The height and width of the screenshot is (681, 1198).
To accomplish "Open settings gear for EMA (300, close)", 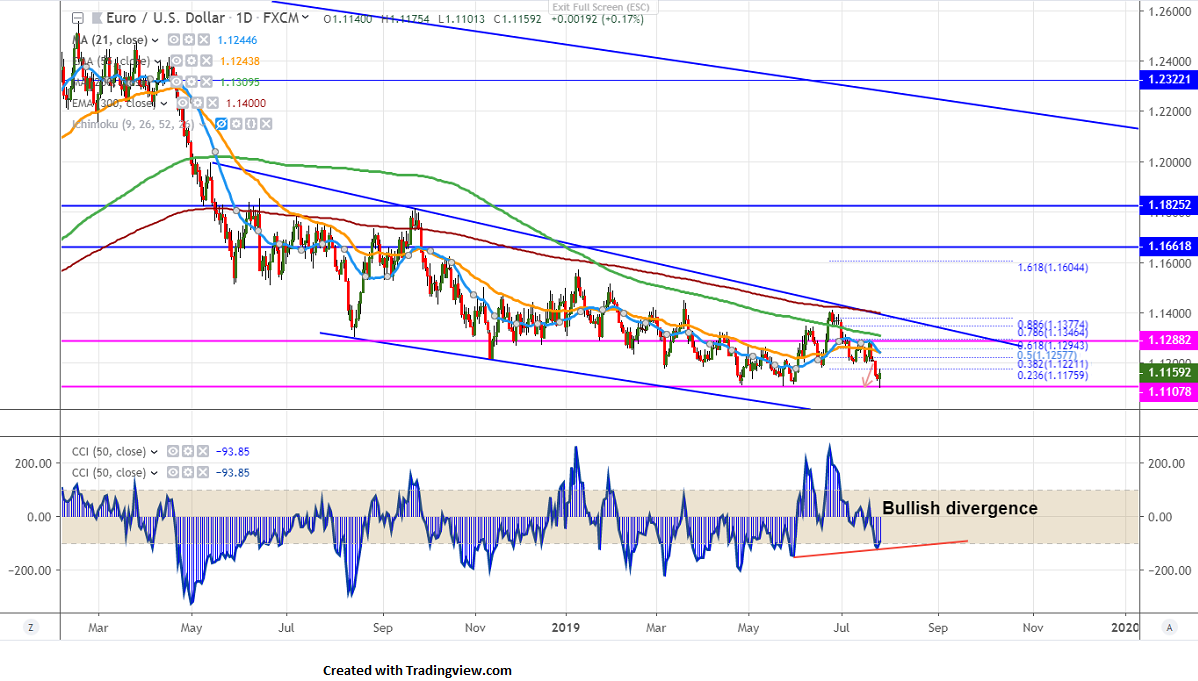I will 199,103.
